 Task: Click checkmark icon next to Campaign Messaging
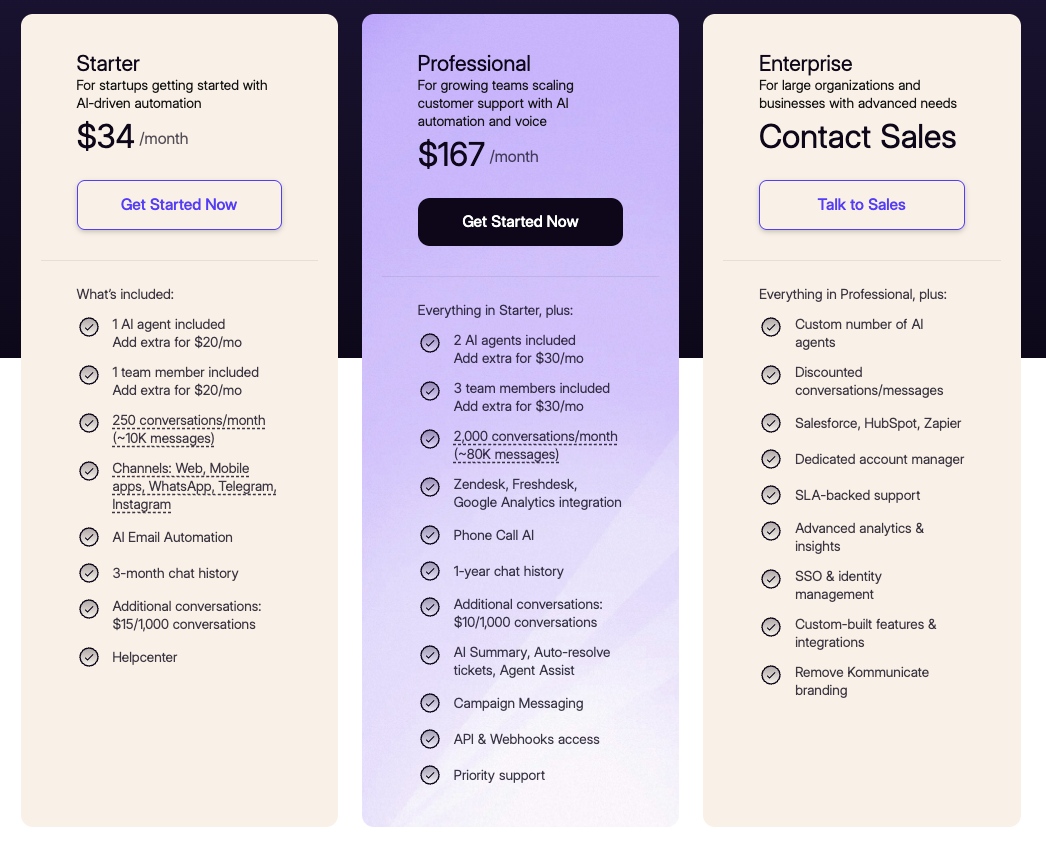coord(430,703)
